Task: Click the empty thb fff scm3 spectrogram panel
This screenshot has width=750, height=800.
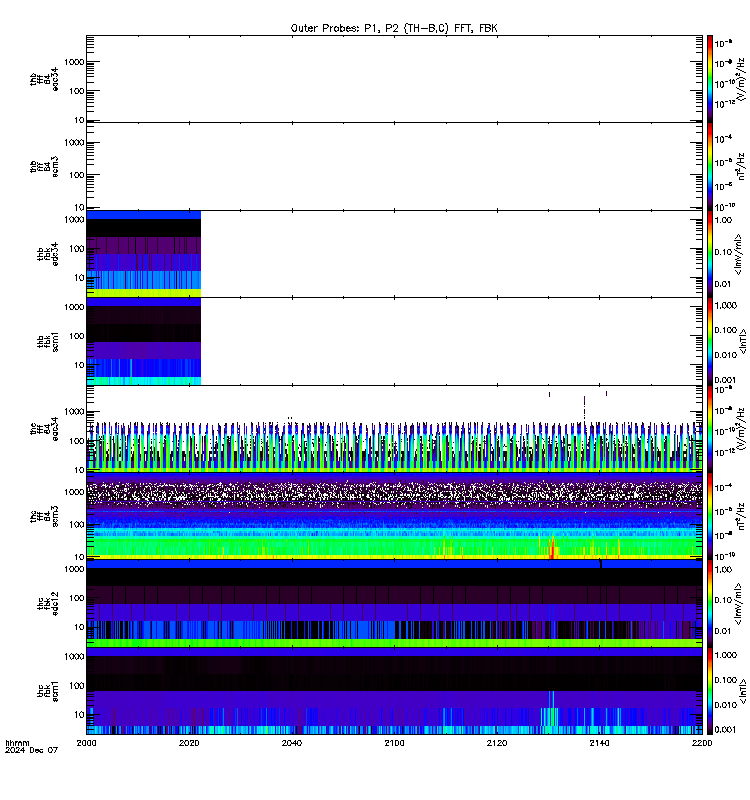Action: tap(394, 166)
